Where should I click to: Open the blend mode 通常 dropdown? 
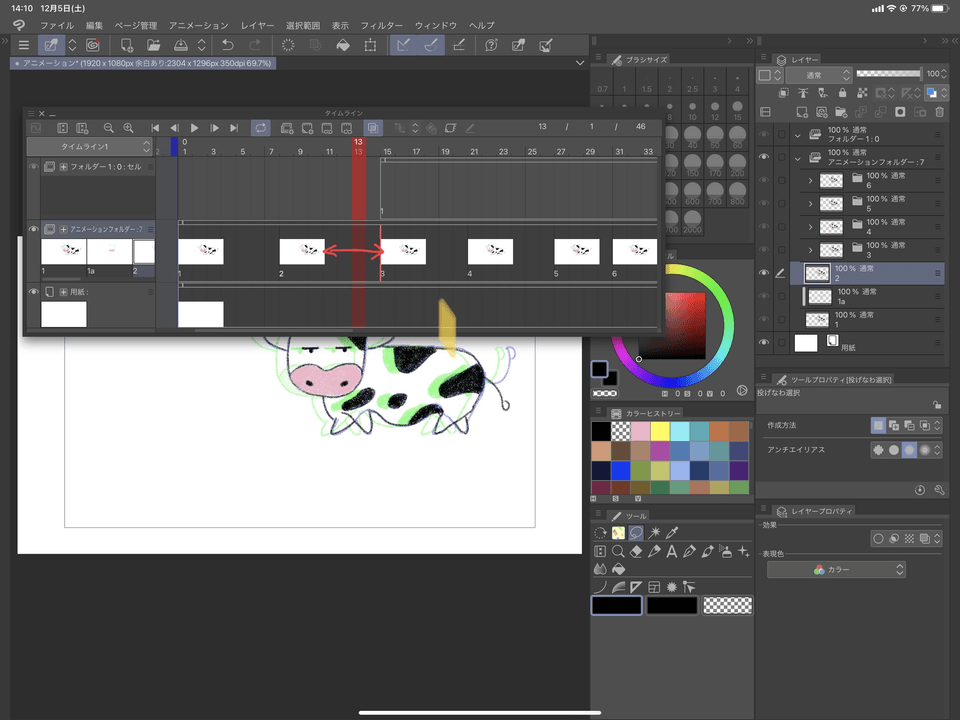(817, 75)
